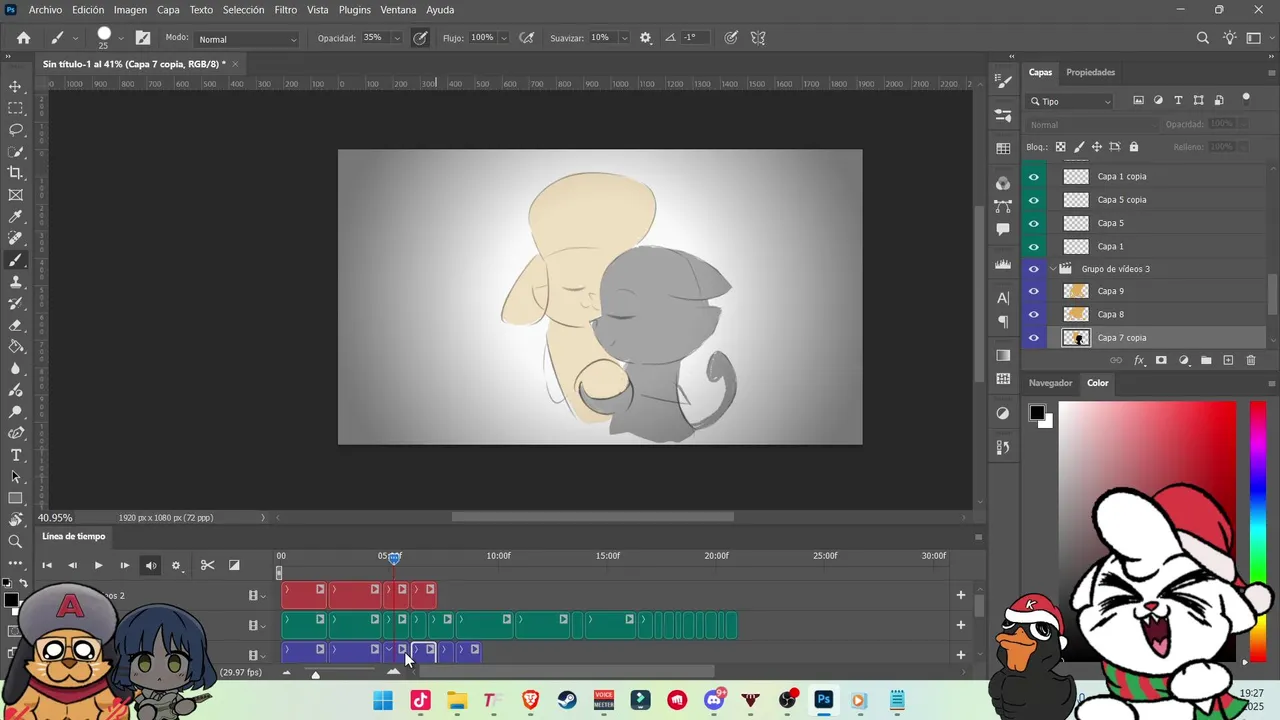This screenshot has width=1280, height=720.
Task: Open the Opacidad slider dropdown
Action: coord(397,38)
